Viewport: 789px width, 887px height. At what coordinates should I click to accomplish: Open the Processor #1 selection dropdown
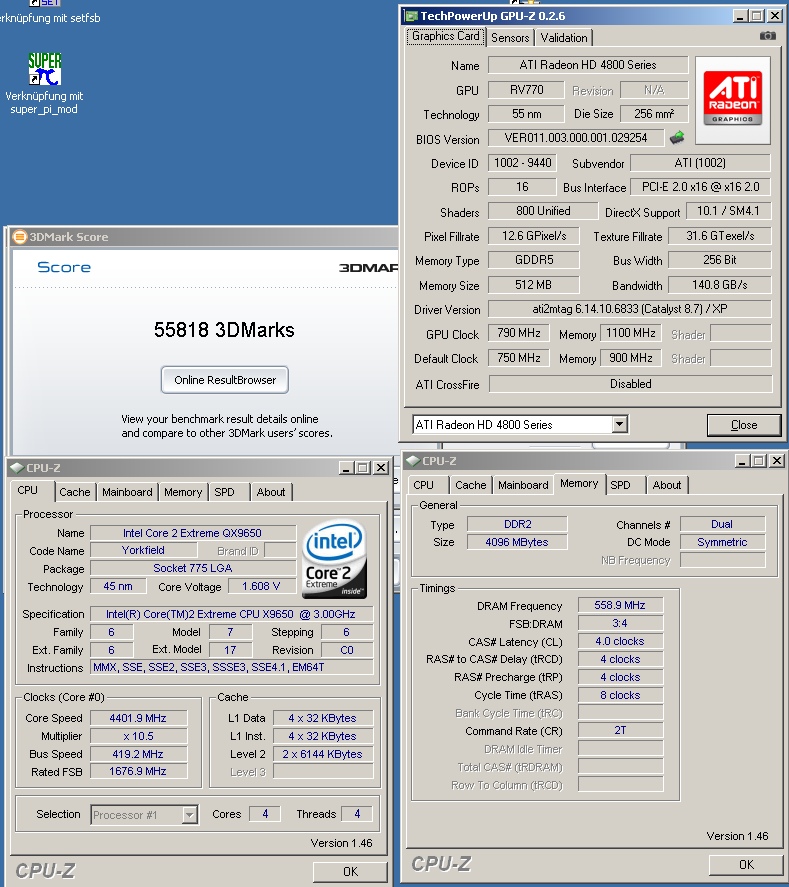(x=189, y=815)
